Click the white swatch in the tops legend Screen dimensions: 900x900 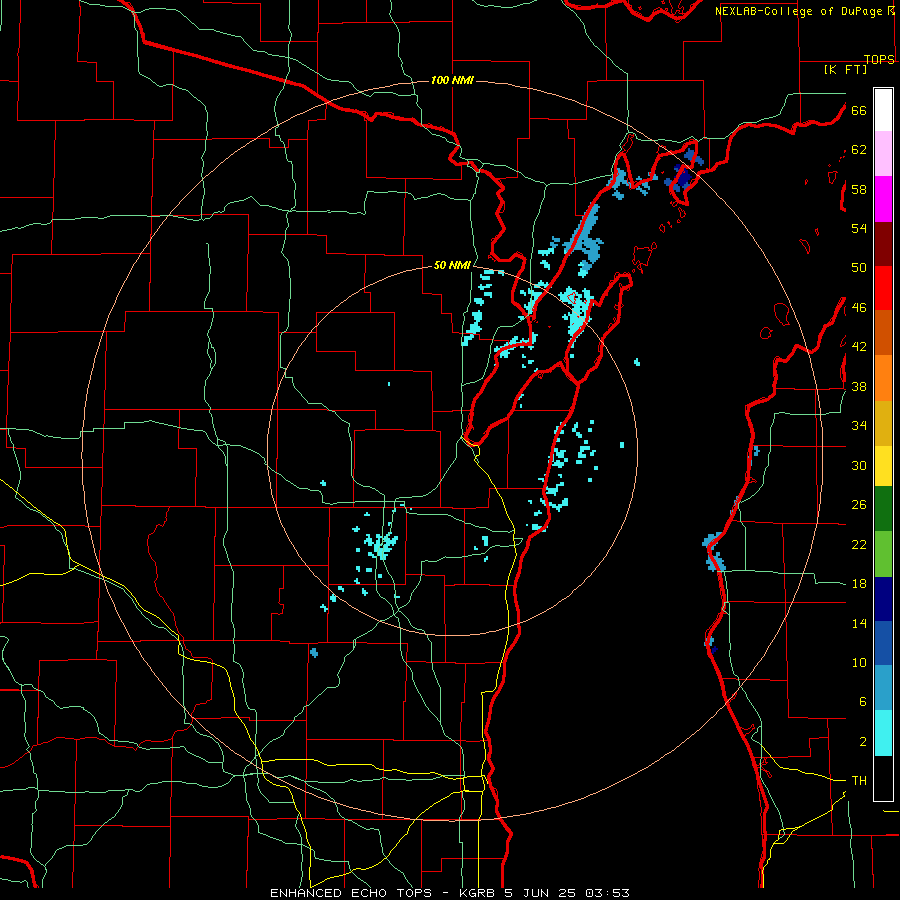pos(883,110)
